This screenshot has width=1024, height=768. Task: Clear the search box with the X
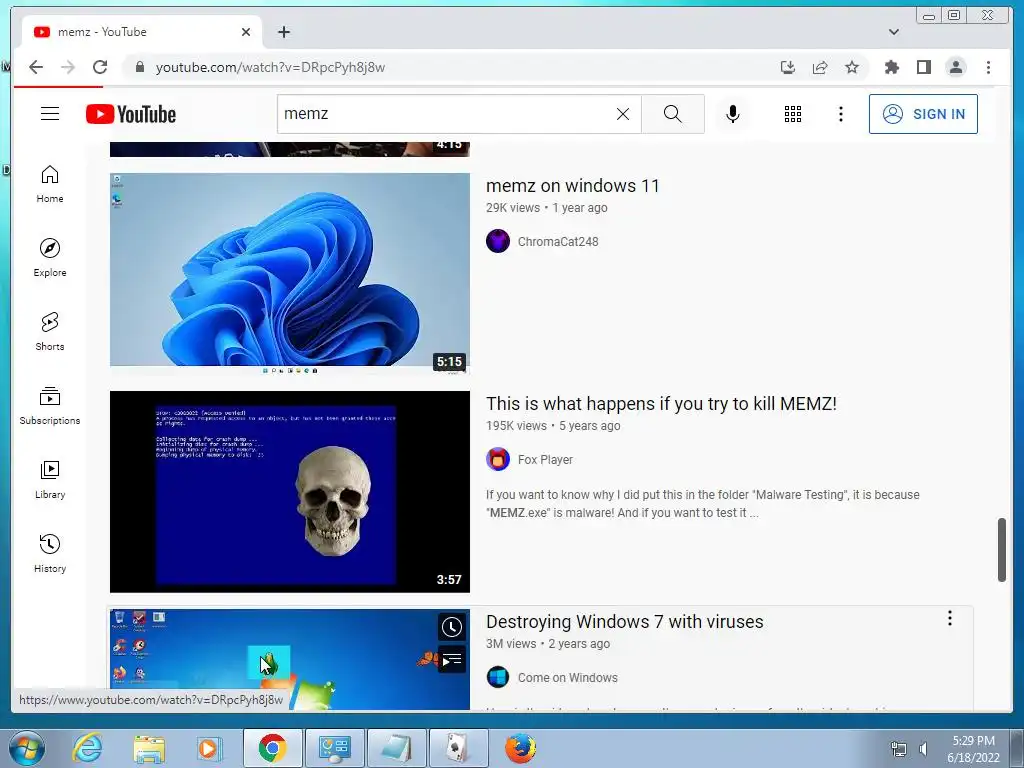pyautogui.click(x=622, y=114)
